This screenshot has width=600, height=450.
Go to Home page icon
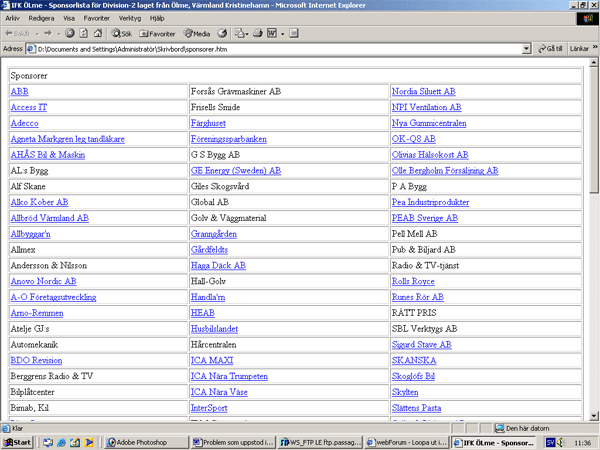click(98, 33)
